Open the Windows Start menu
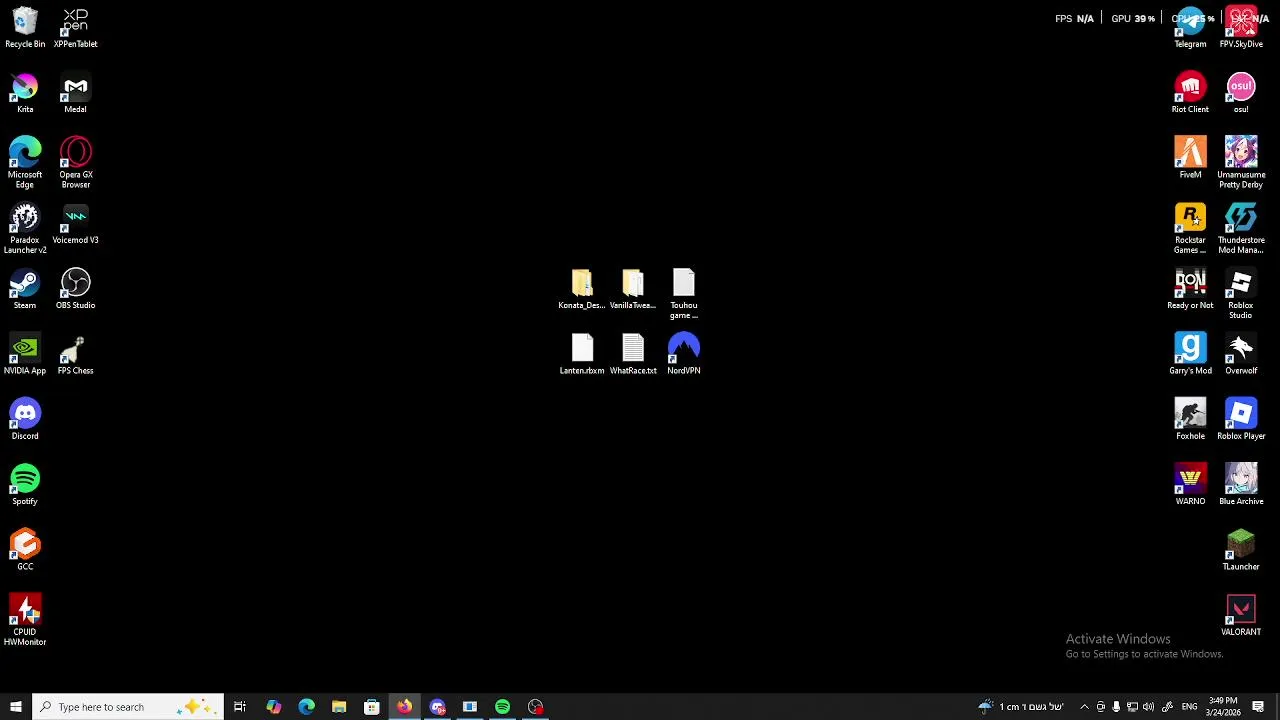Image resolution: width=1280 pixels, height=720 pixels. click(15, 707)
